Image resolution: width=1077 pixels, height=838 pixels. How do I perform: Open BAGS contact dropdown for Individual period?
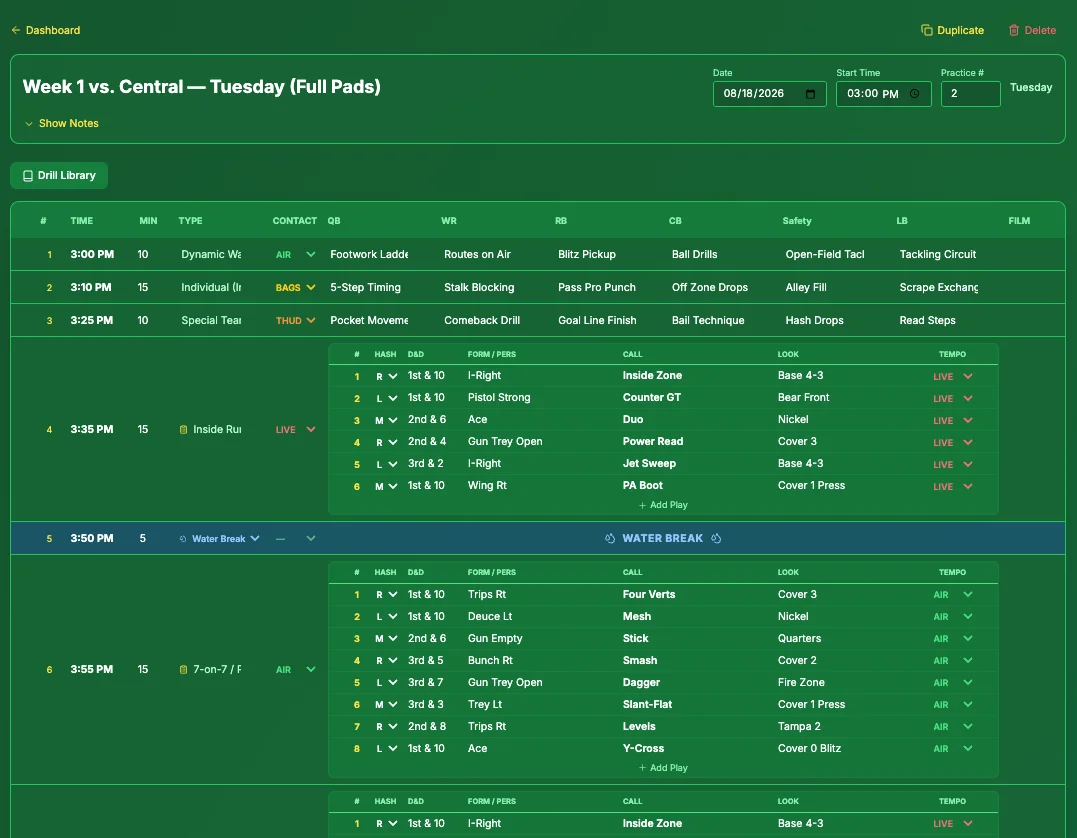295,288
